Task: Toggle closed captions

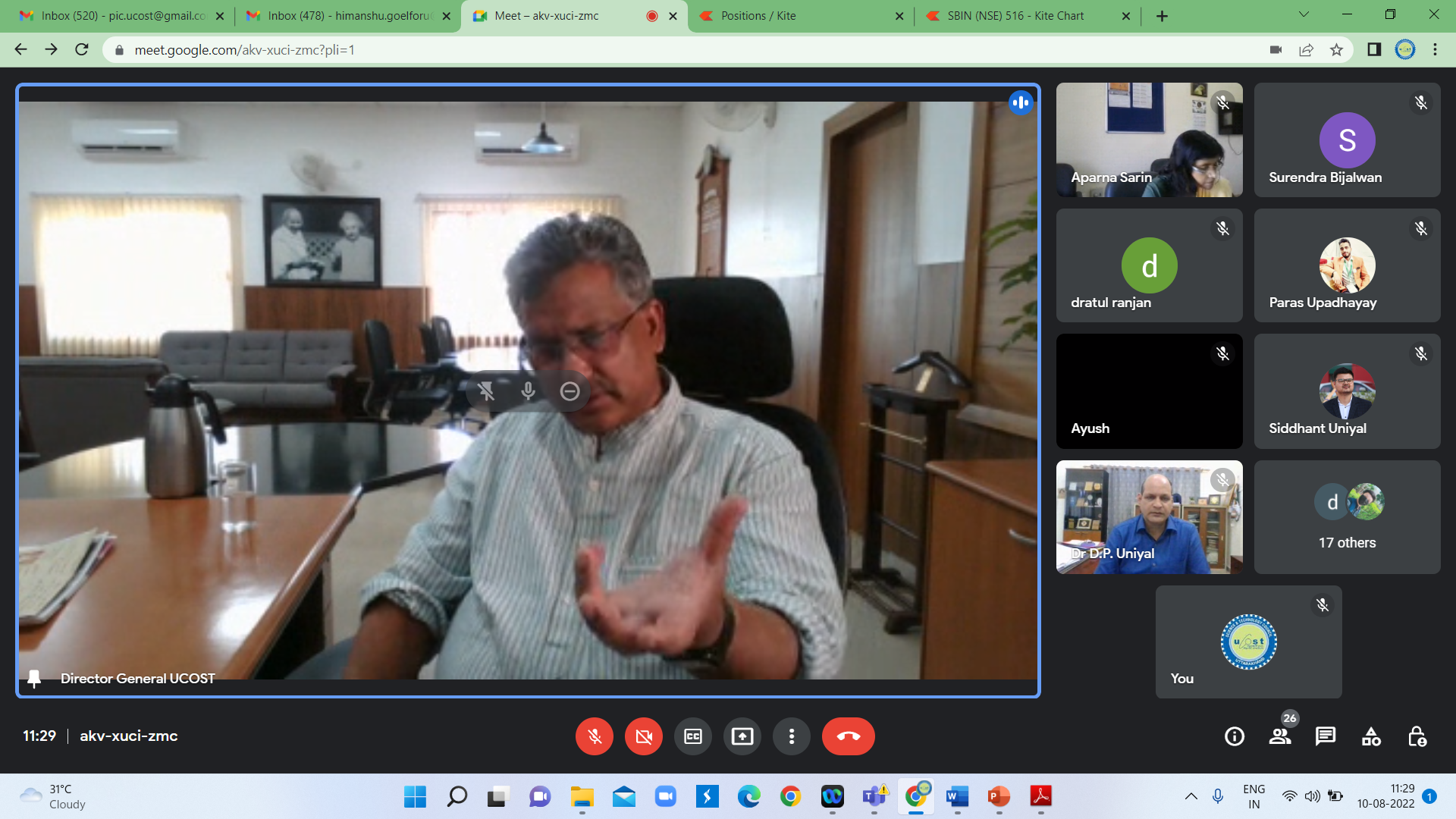Action: click(x=692, y=736)
